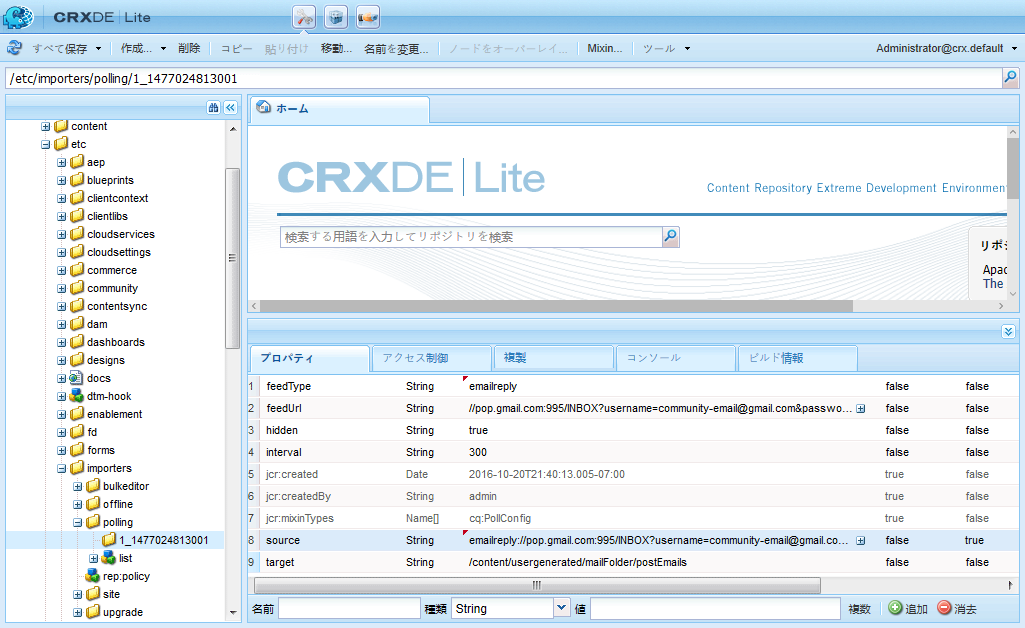
Task: Open the すべて保存 dropdown arrow
Action: (99, 48)
